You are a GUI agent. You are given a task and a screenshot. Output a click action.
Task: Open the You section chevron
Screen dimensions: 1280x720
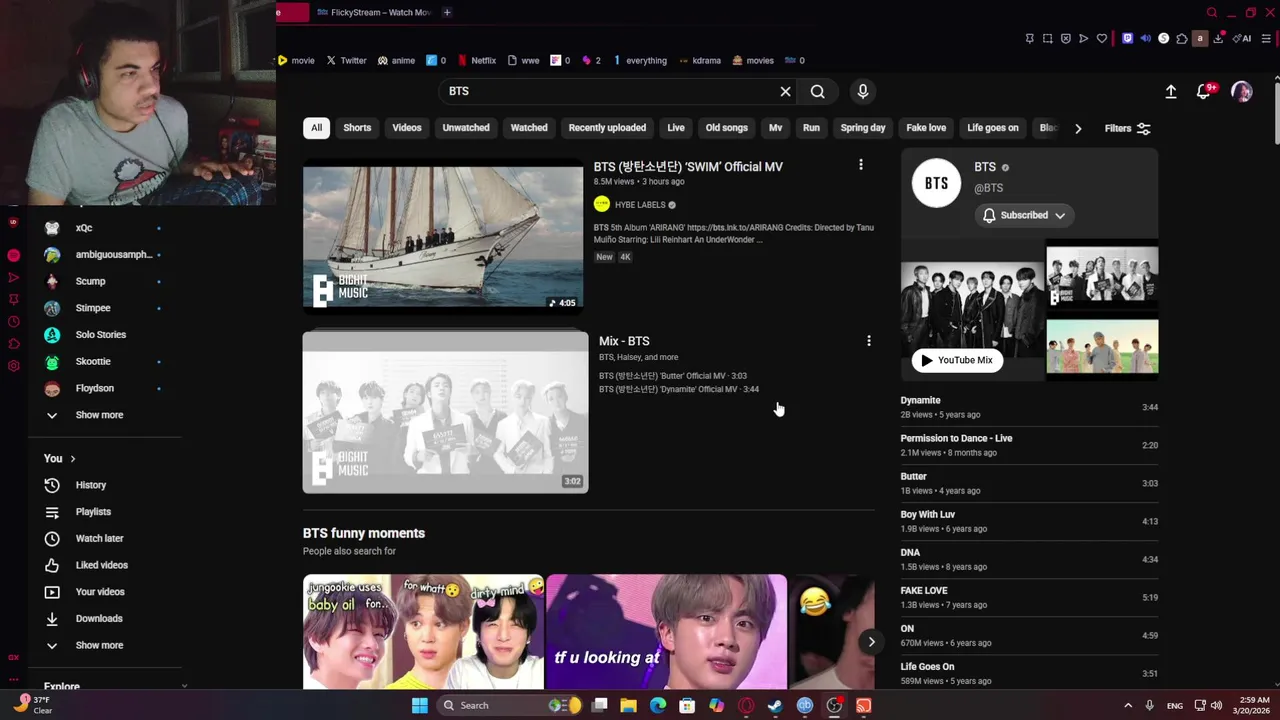tap(72, 458)
